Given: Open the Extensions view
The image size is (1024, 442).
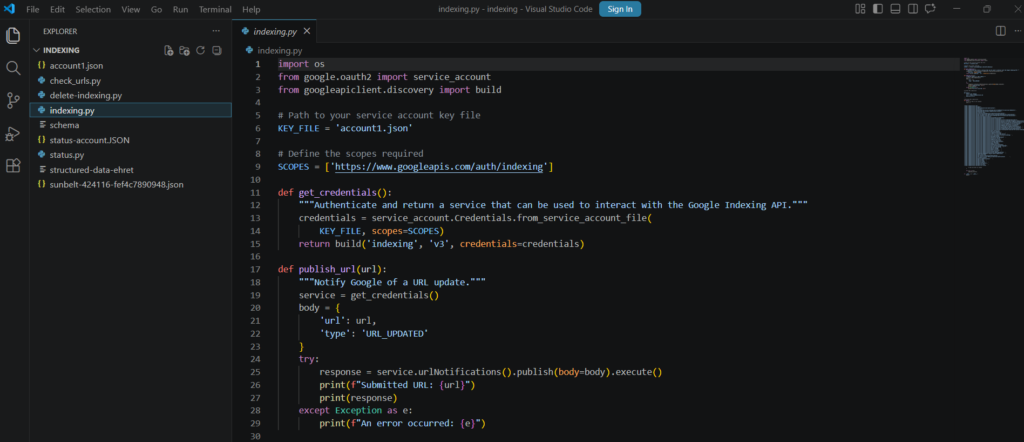Looking at the screenshot, I should (14, 165).
